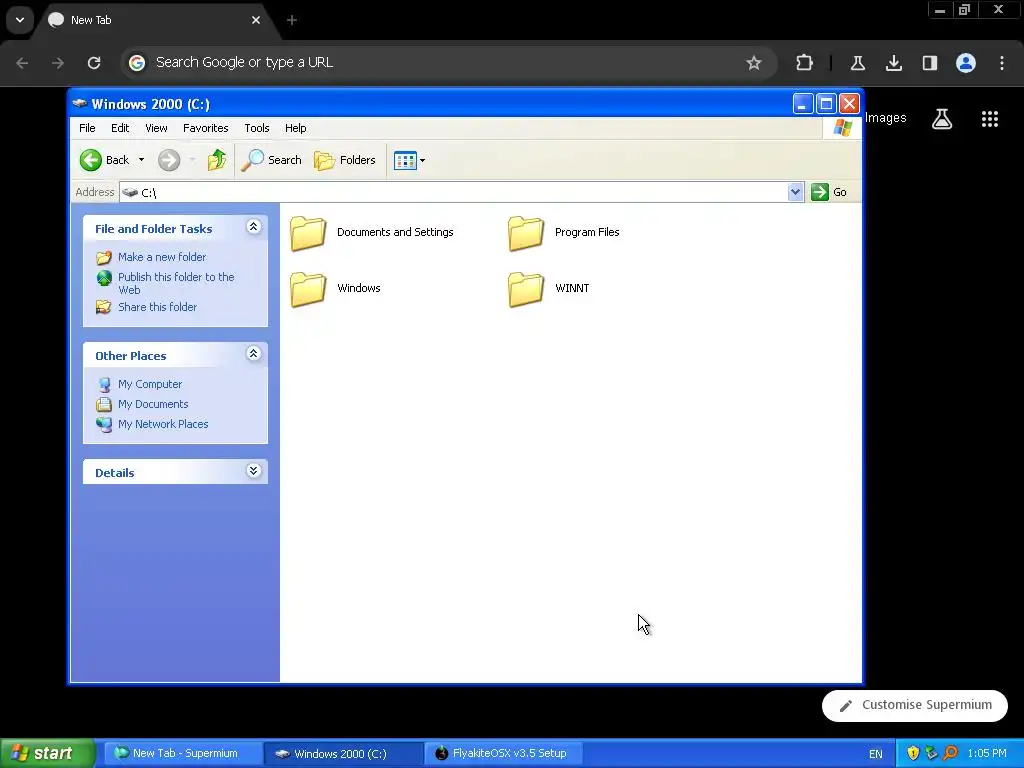
Task: Open the Views dropdown button
Action: 409,160
